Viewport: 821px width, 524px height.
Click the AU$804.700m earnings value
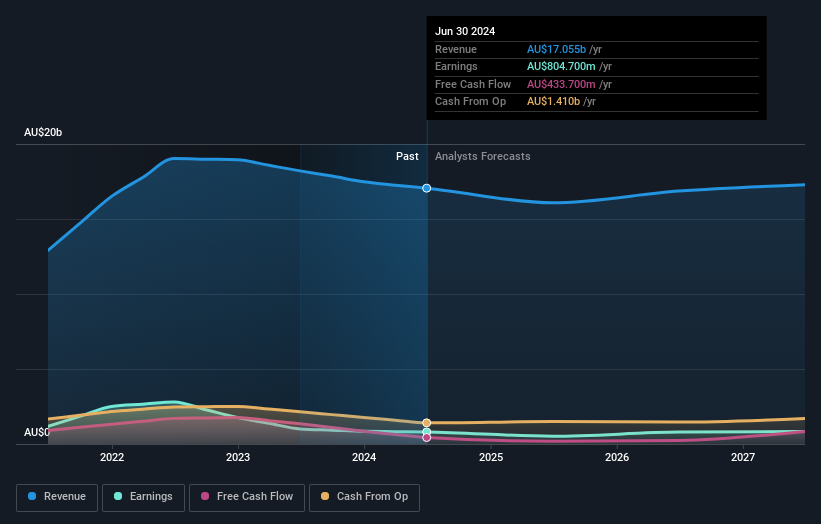point(561,66)
